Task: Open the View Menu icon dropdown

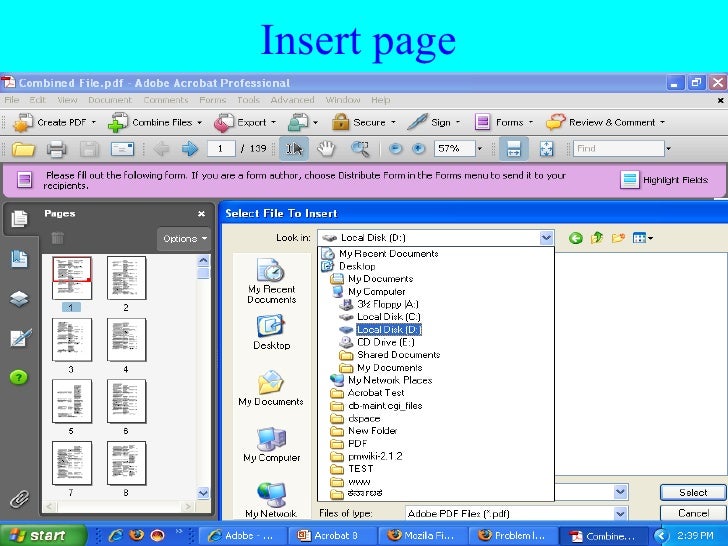Action: 643,238
